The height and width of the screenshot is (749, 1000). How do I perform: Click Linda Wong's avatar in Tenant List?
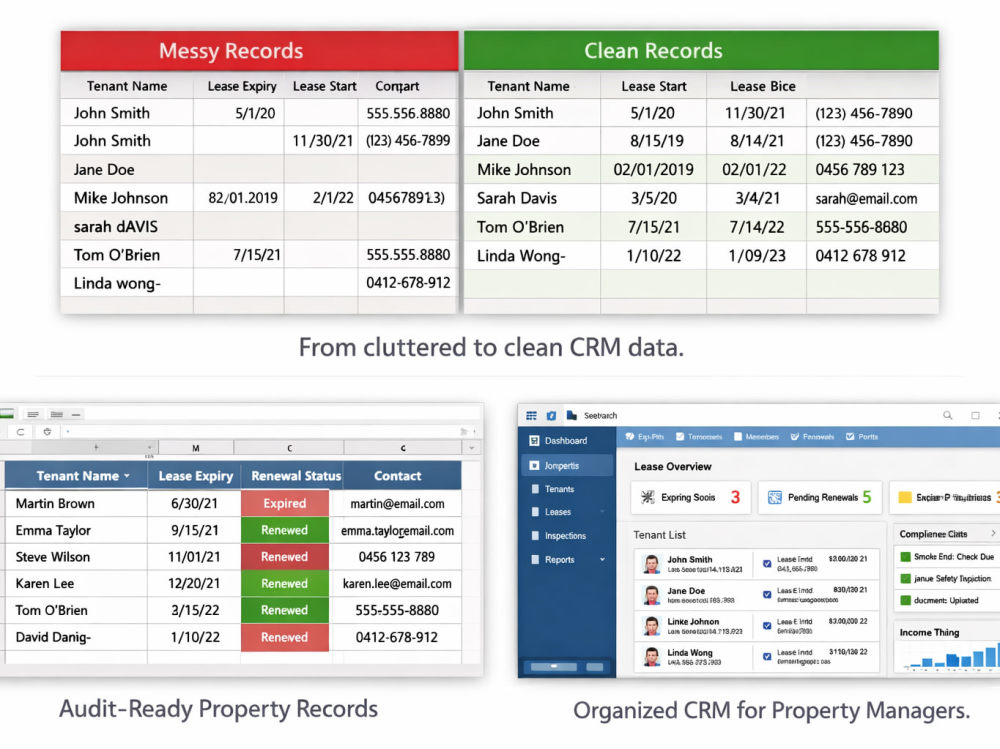click(651, 656)
